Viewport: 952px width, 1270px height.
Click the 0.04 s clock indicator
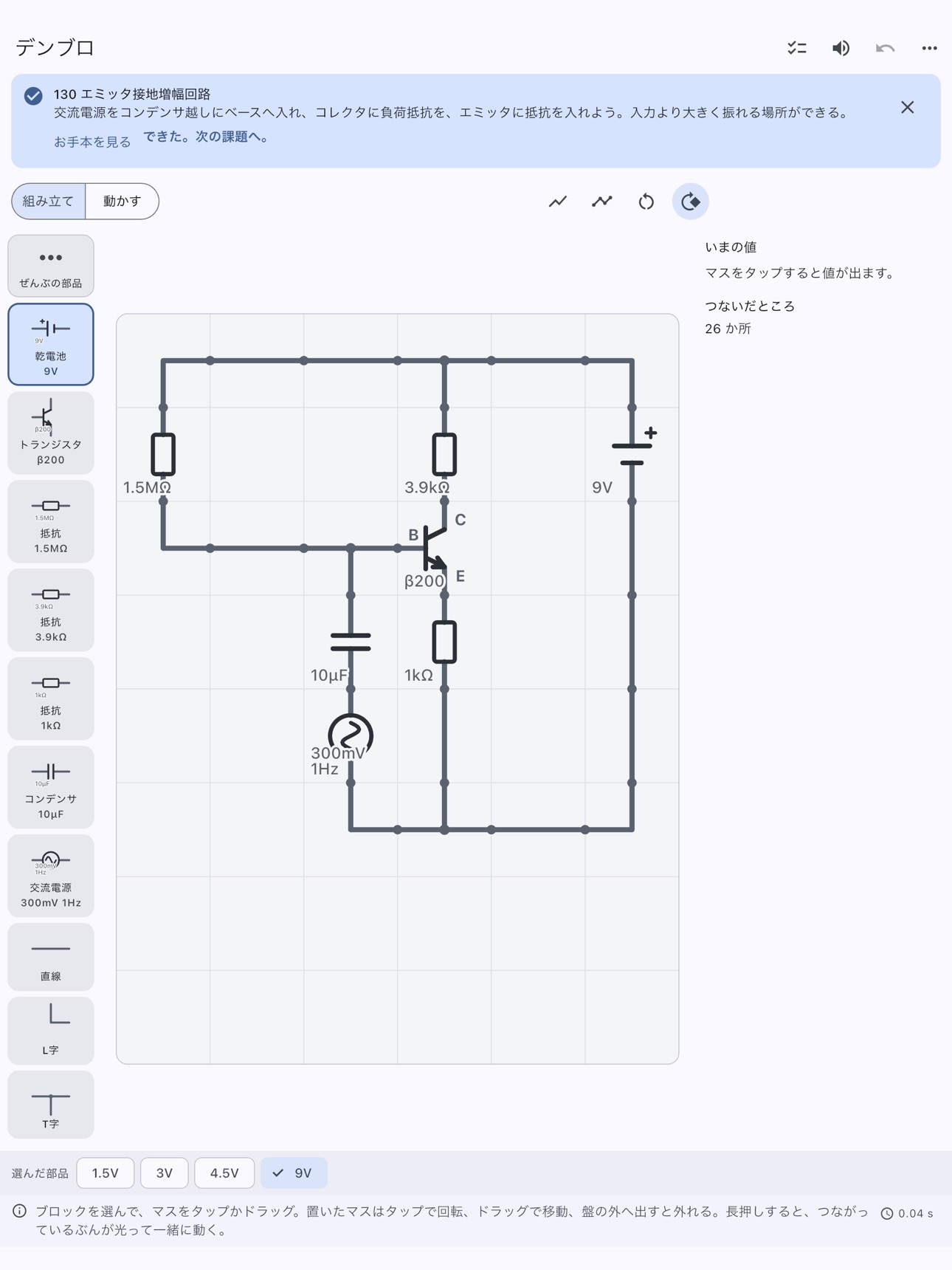click(906, 1214)
